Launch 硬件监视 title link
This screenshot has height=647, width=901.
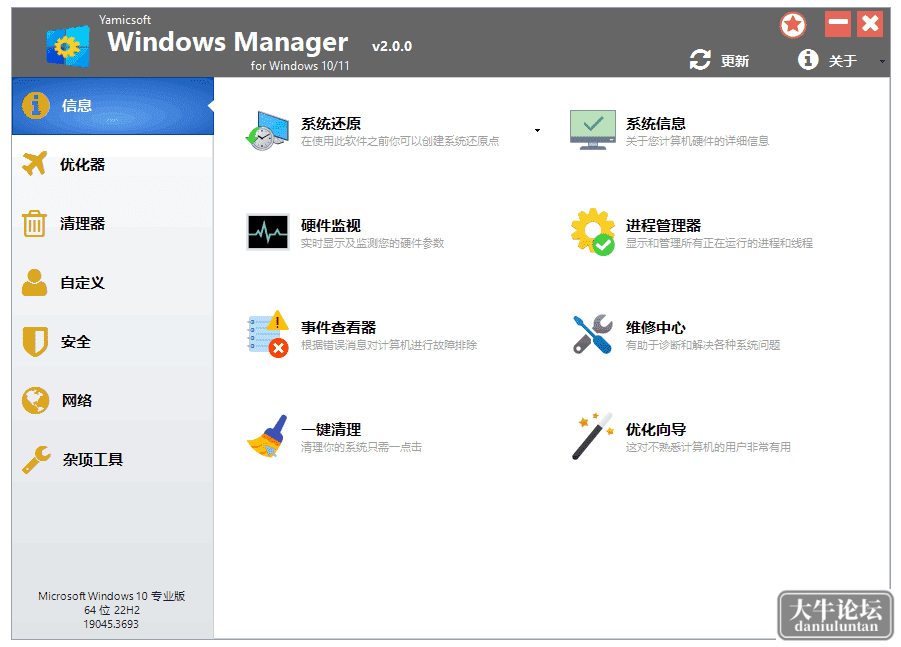pos(331,225)
